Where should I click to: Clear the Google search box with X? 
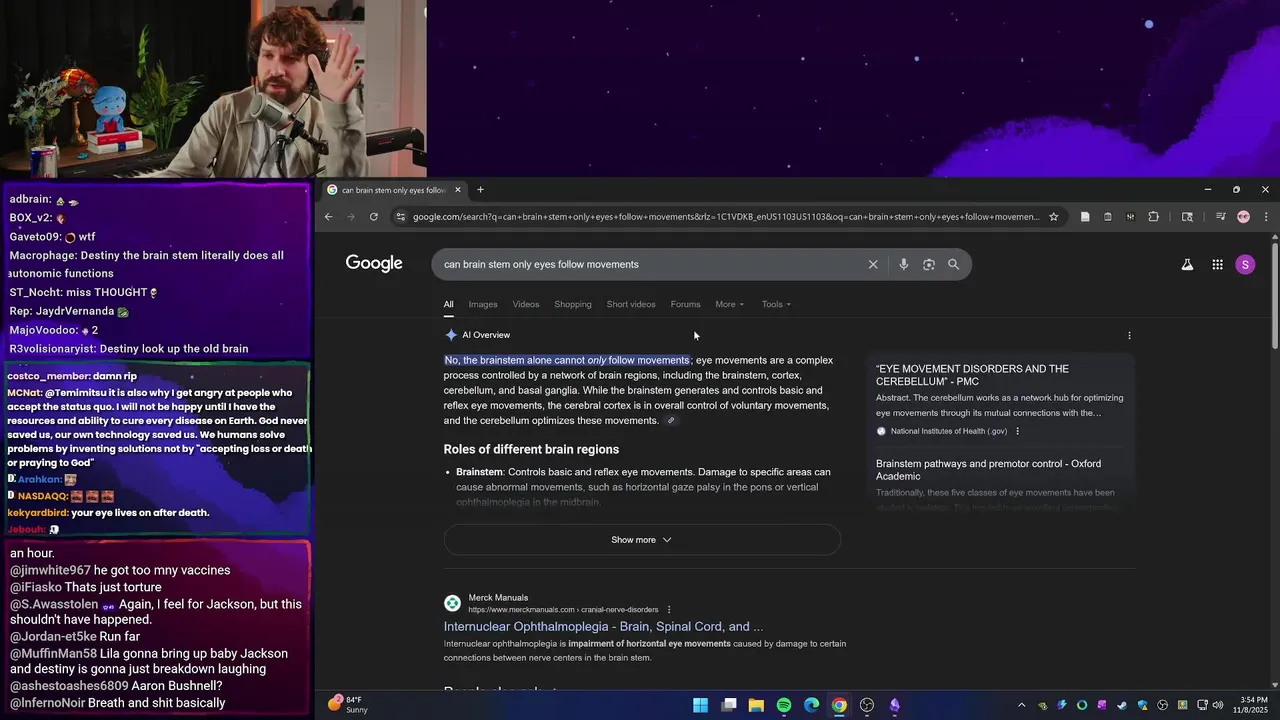tap(873, 265)
